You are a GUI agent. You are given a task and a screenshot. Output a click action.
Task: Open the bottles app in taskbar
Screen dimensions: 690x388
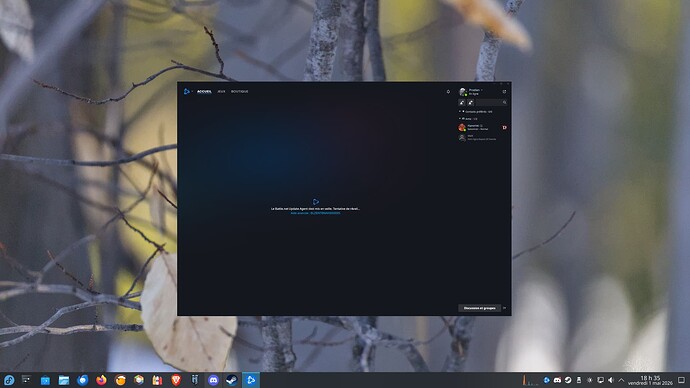(x=158, y=380)
